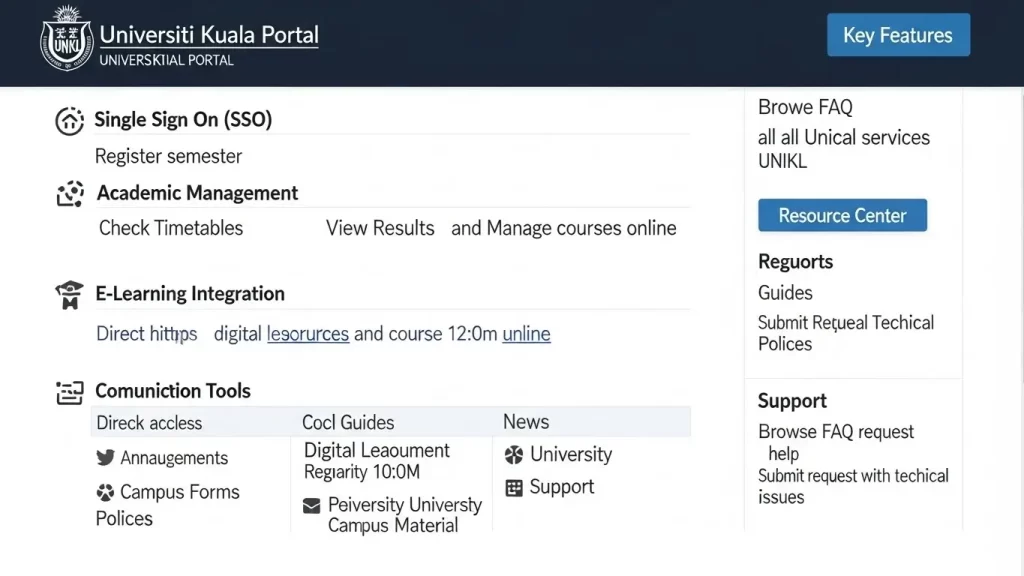This screenshot has width=1024, height=576.
Task: Select the Cocl Guides column header
Action: [x=348, y=423]
